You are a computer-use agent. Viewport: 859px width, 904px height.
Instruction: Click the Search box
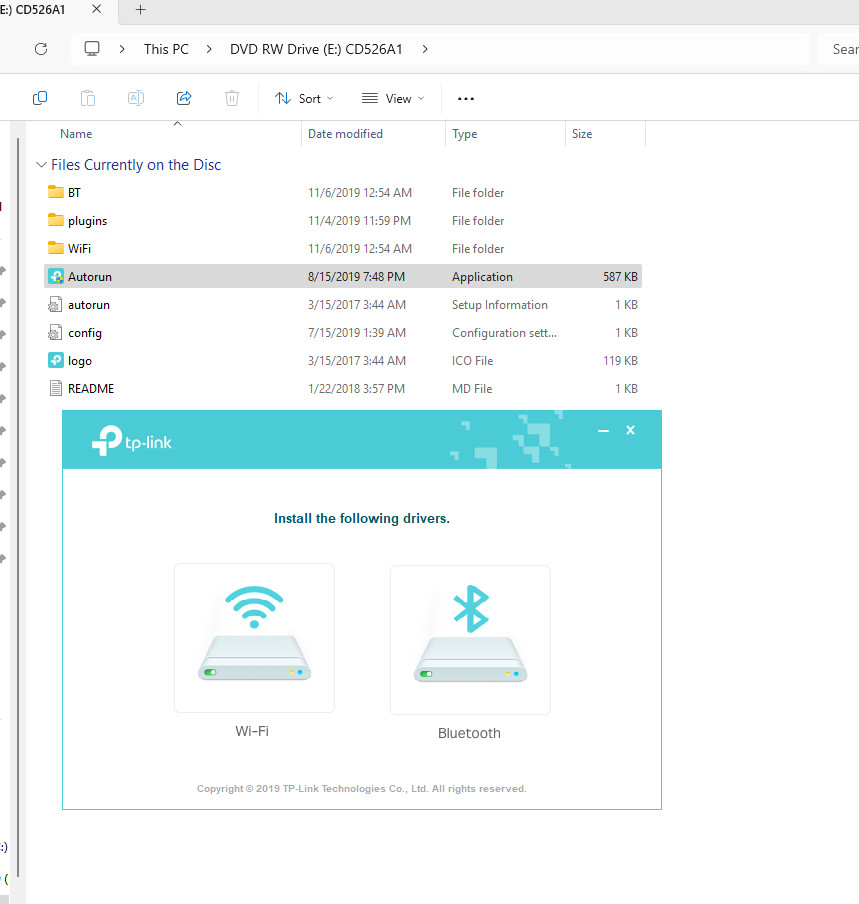click(845, 48)
